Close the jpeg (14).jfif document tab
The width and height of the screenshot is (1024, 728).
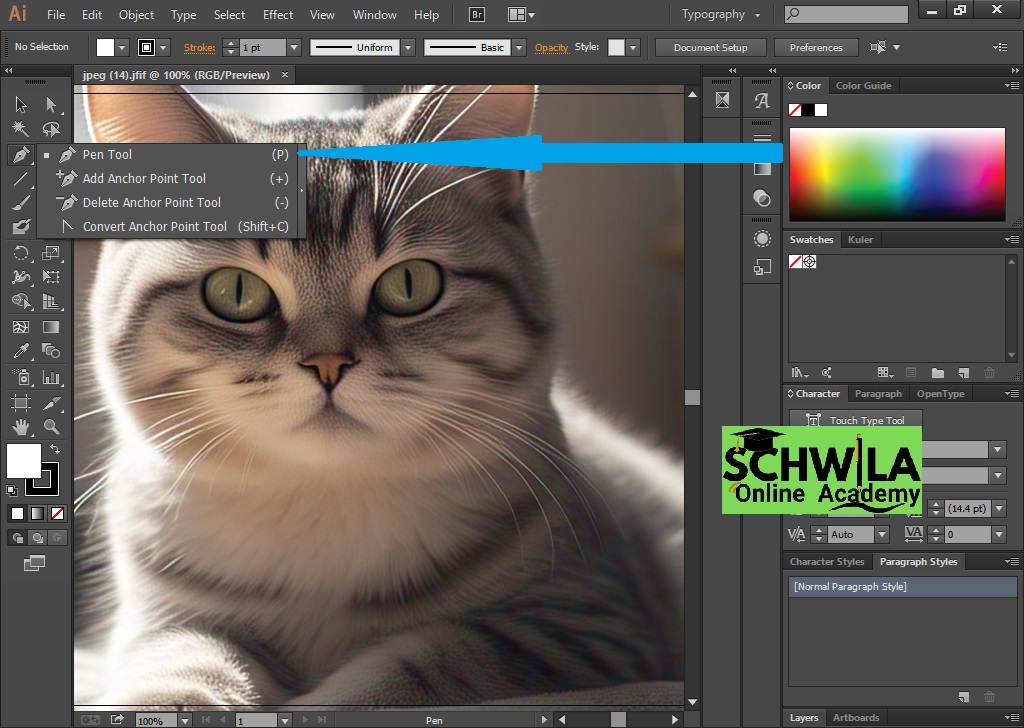pos(285,75)
